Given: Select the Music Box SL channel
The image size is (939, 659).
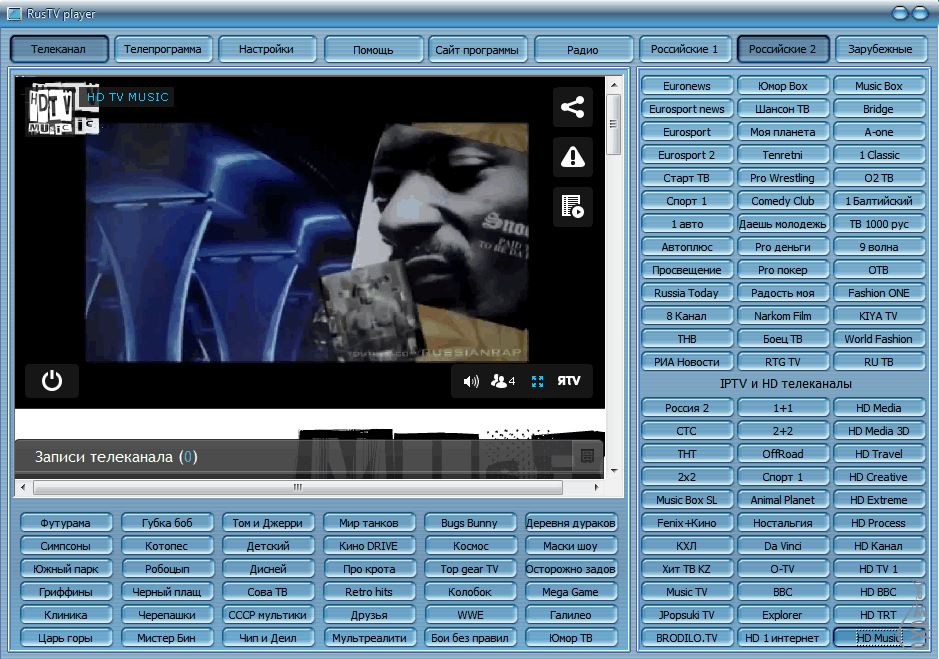Looking at the screenshot, I should (687, 500).
